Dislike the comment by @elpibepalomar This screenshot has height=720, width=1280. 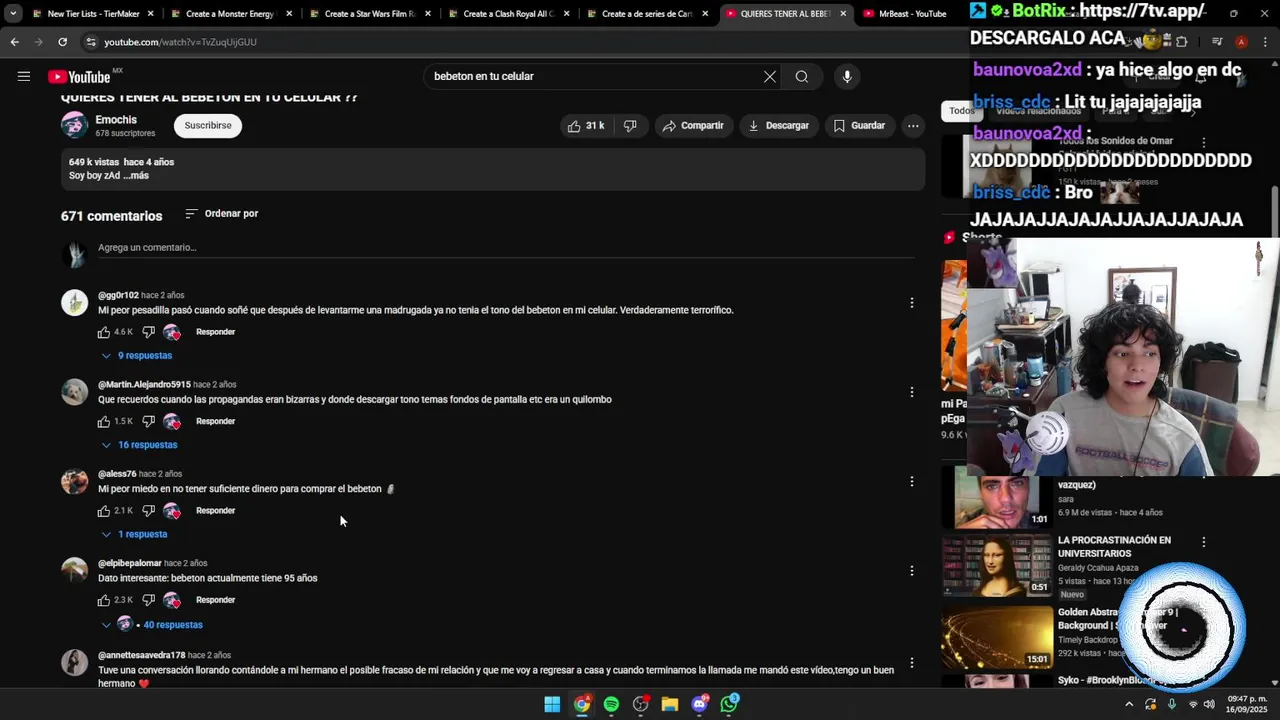click(148, 600)
